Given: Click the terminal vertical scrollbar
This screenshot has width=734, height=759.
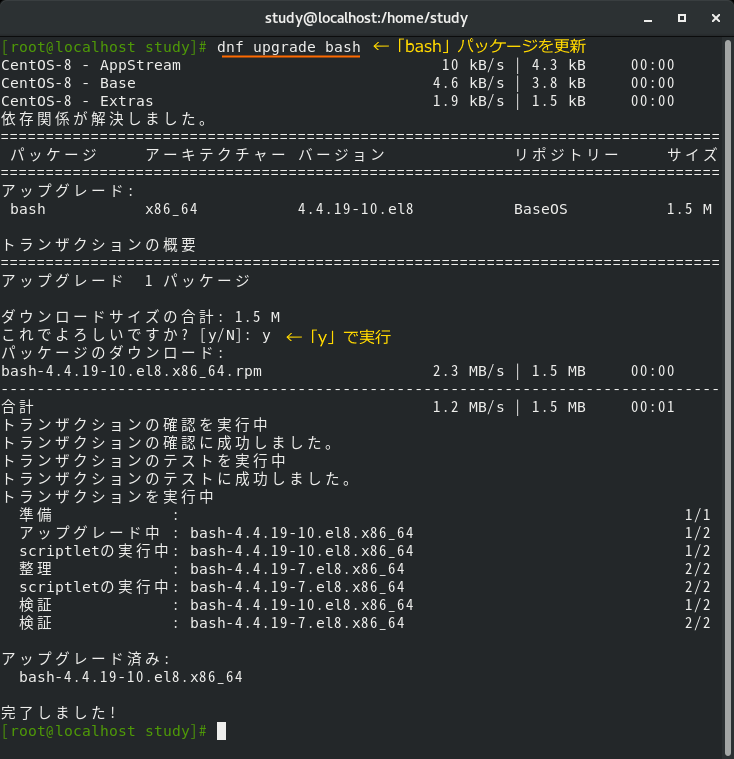Looking at the screenshot, I should click(x=727, y=397).
